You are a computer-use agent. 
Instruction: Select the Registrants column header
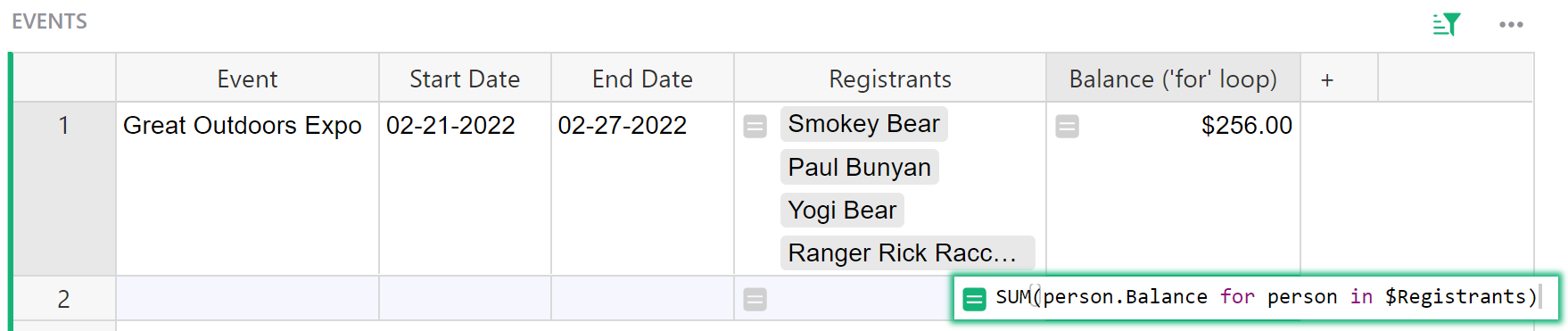point(890,79)
